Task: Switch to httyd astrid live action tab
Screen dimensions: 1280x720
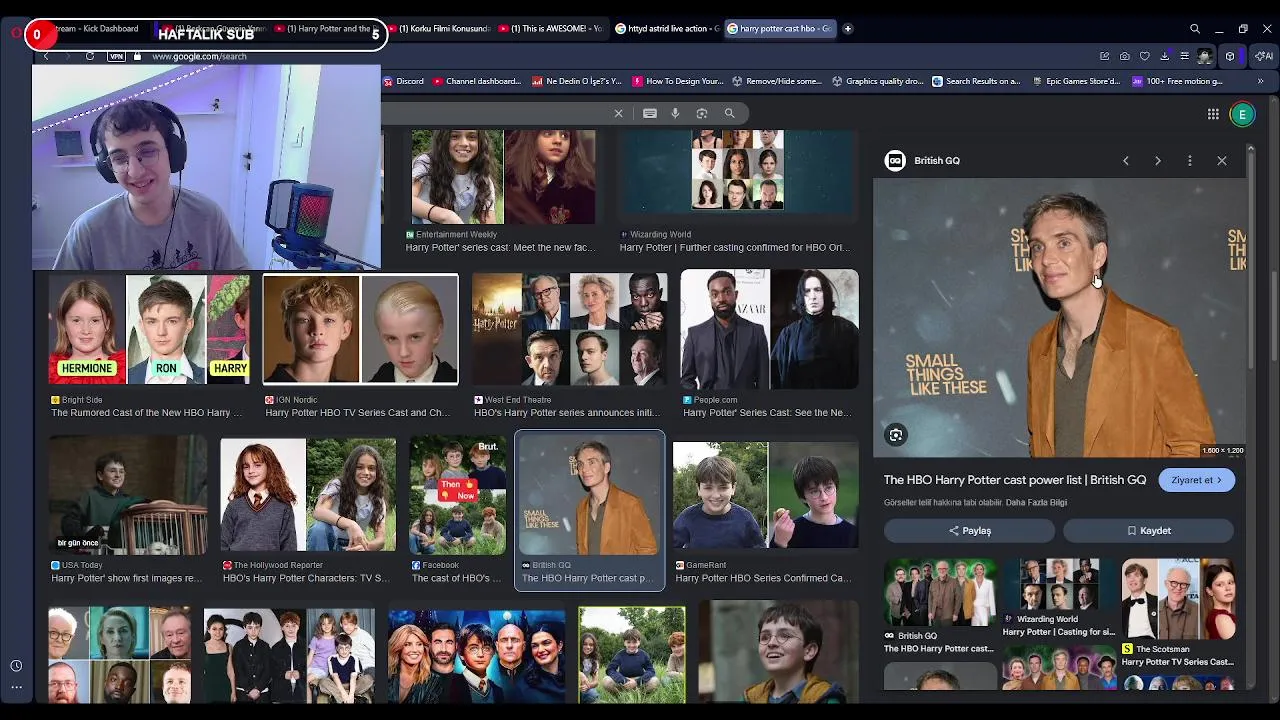Action: point(667,29)
